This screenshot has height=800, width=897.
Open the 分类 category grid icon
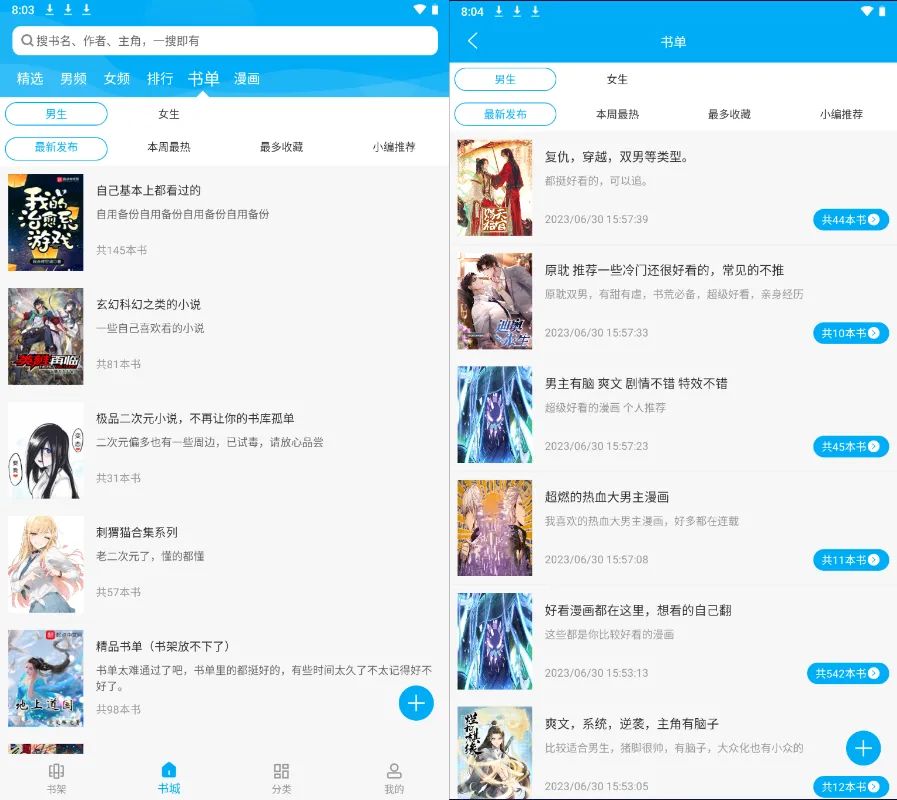point(281,772)
